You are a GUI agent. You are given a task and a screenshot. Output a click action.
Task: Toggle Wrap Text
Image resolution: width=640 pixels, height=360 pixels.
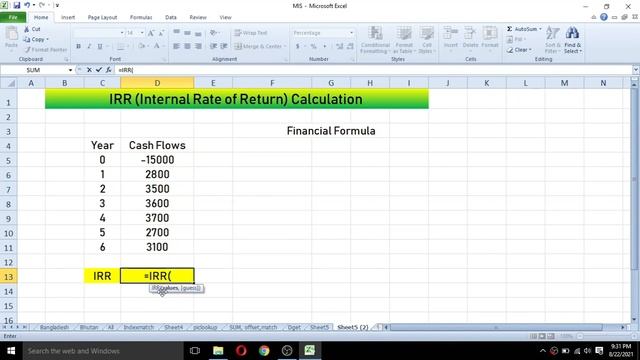251,33
